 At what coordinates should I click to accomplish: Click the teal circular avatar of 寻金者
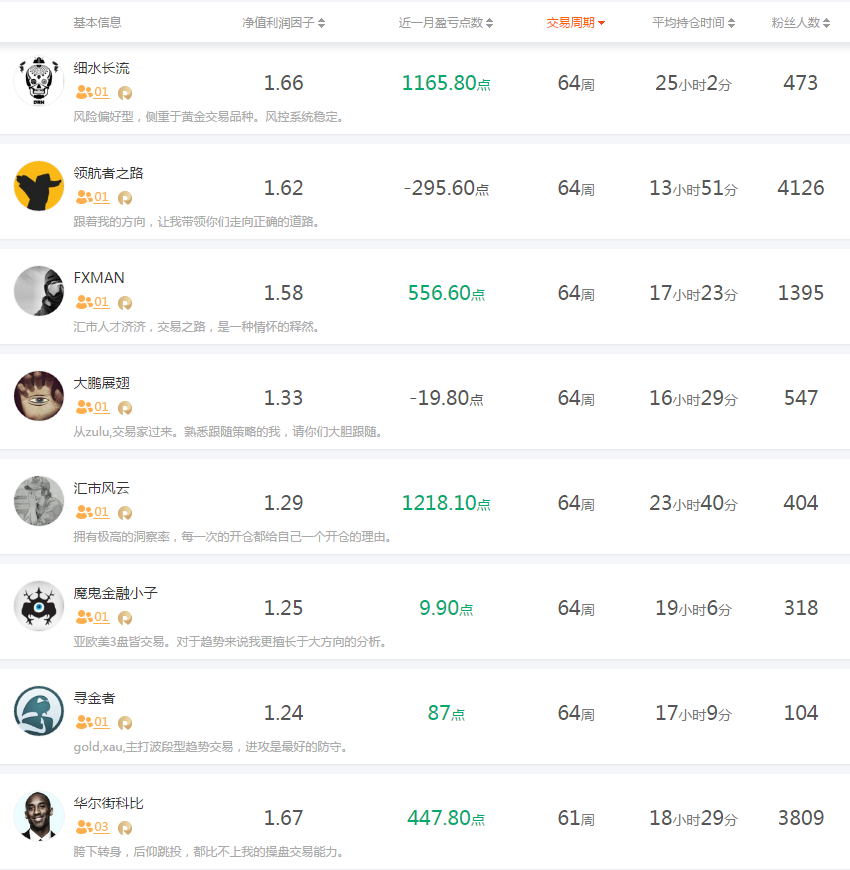[39, 711]
